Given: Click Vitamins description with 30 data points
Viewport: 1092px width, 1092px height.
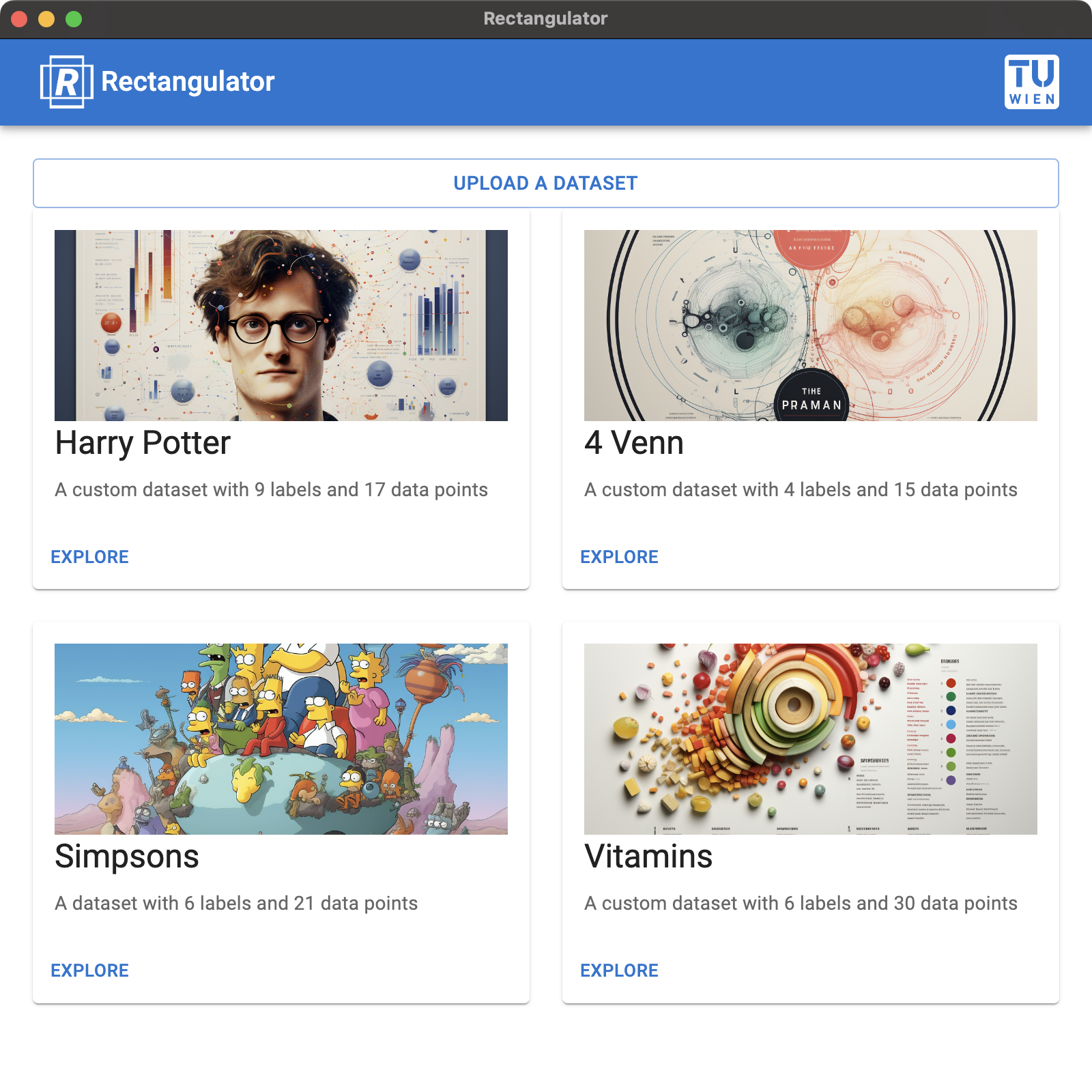Looking at the screenshot, I should coord(801,904).
